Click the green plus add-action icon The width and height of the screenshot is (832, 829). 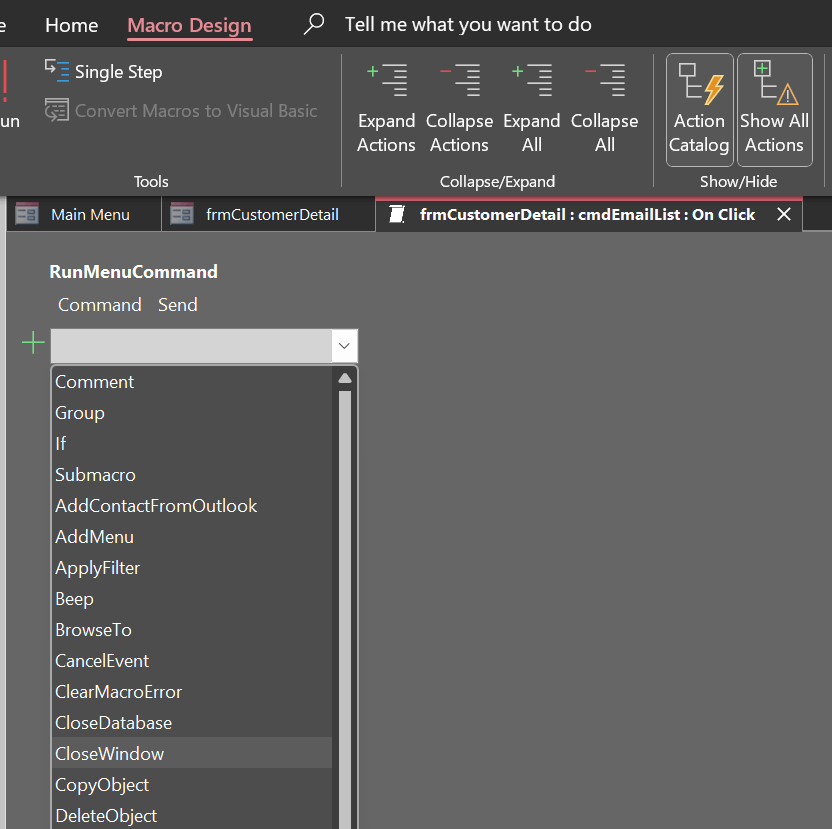(x=33, y=343)
